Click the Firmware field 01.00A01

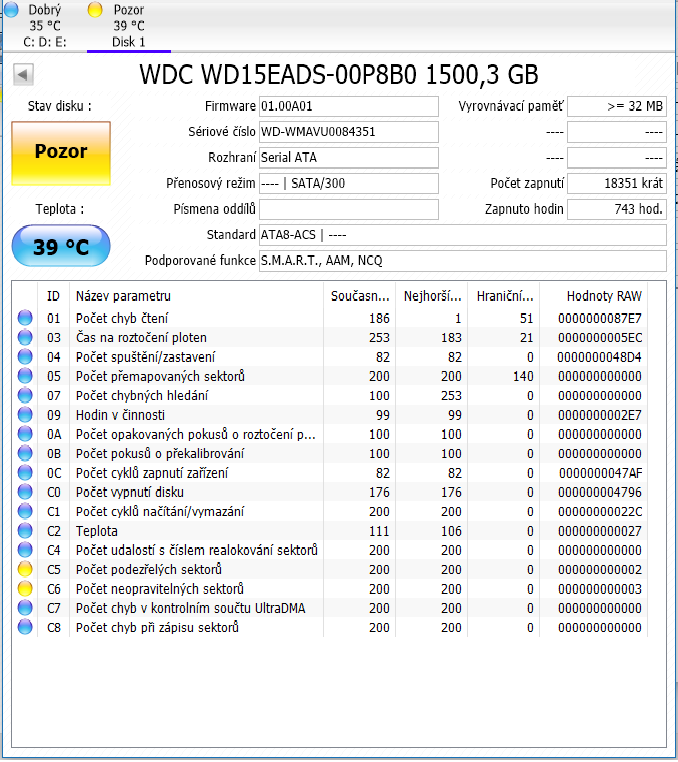pyautogui.click(x=348, y=106)
